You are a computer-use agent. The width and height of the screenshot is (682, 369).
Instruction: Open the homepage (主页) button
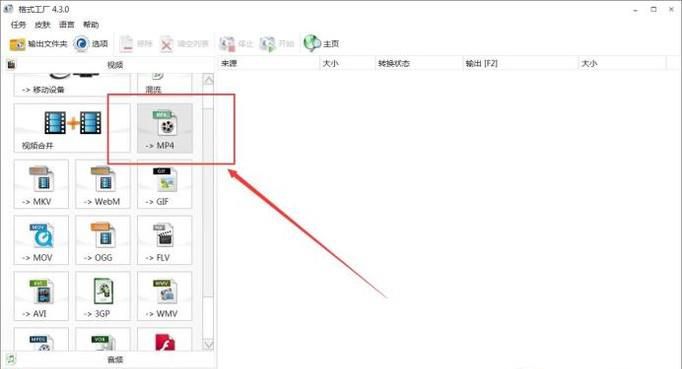[x=321, y=44]
